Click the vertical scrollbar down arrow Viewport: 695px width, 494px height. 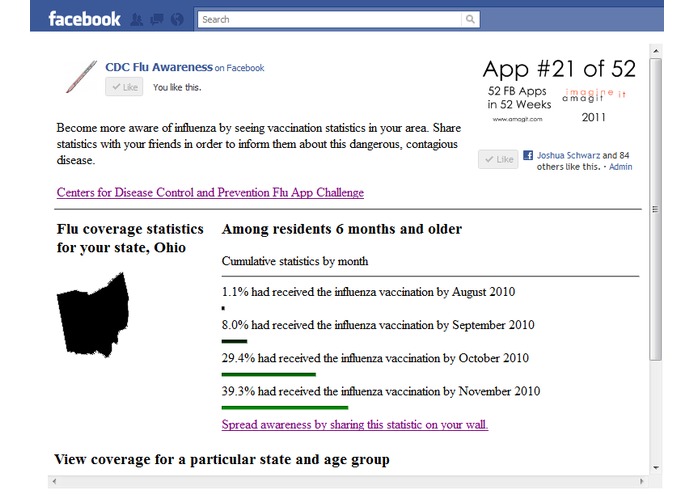(x=656, y=468)
